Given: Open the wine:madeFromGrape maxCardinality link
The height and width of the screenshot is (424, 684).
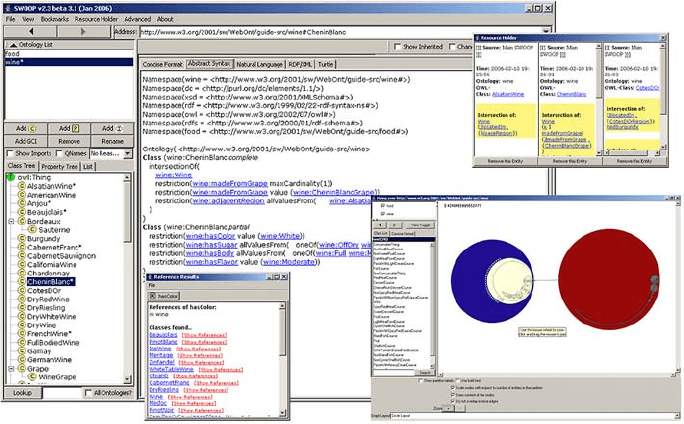Looking at the screenshot, I should [x=229, y=184].
